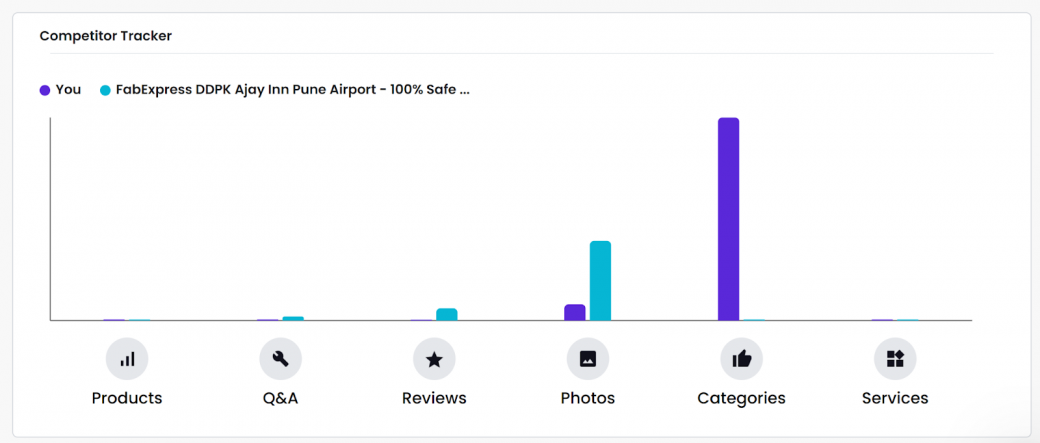Click the FabExpress DDPK Ajay Inn legend label
Screen dimensions: 1040x443
292,90
